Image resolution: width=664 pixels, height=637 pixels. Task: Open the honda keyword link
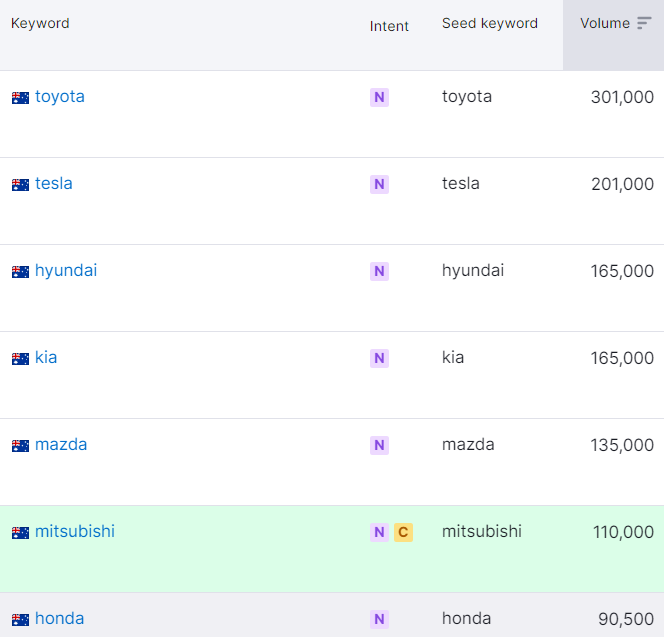tap(60, 618)
